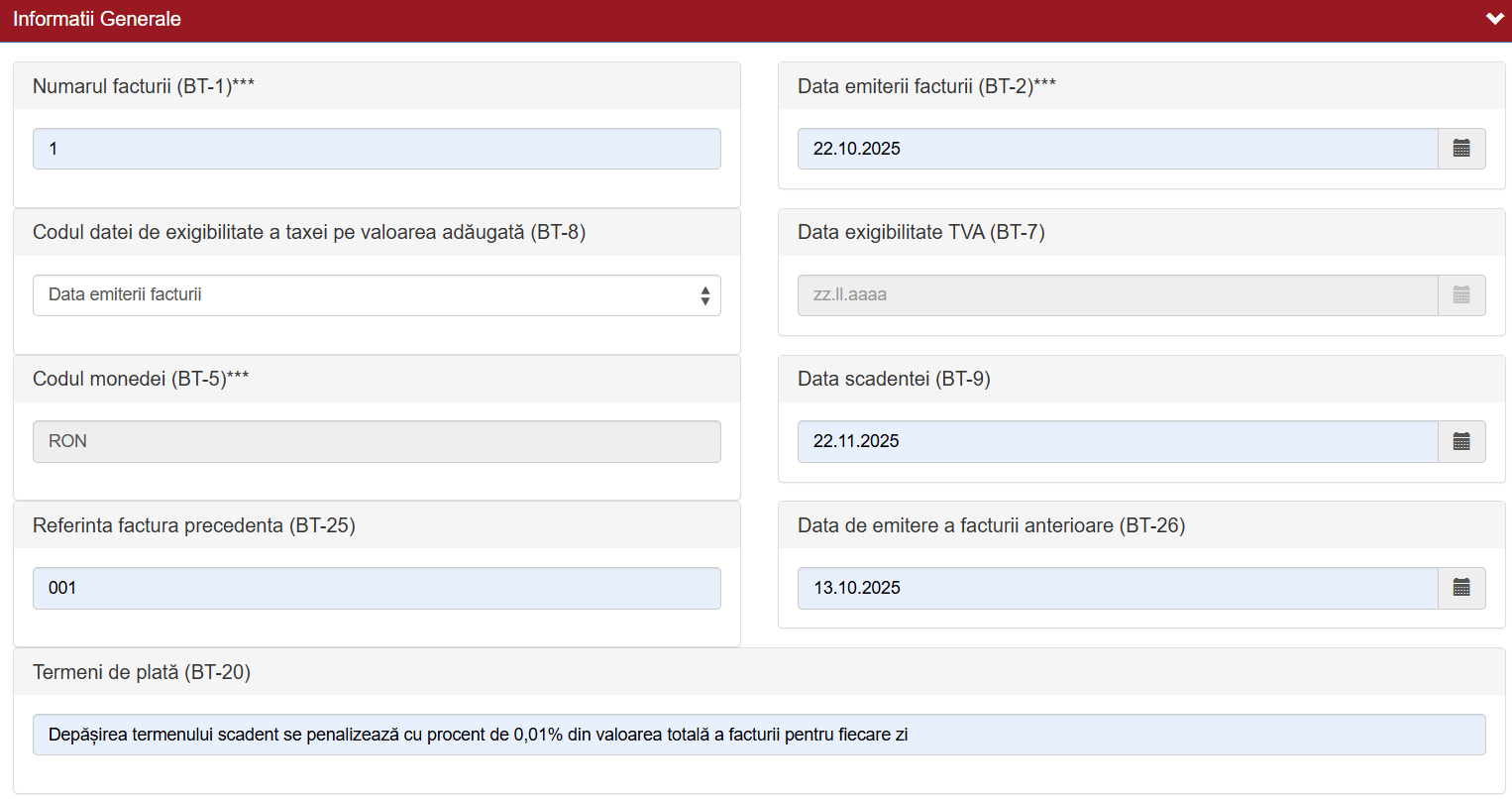
Task: Select the due date field showing 22.11.2025
Action: pos(1117,441)
